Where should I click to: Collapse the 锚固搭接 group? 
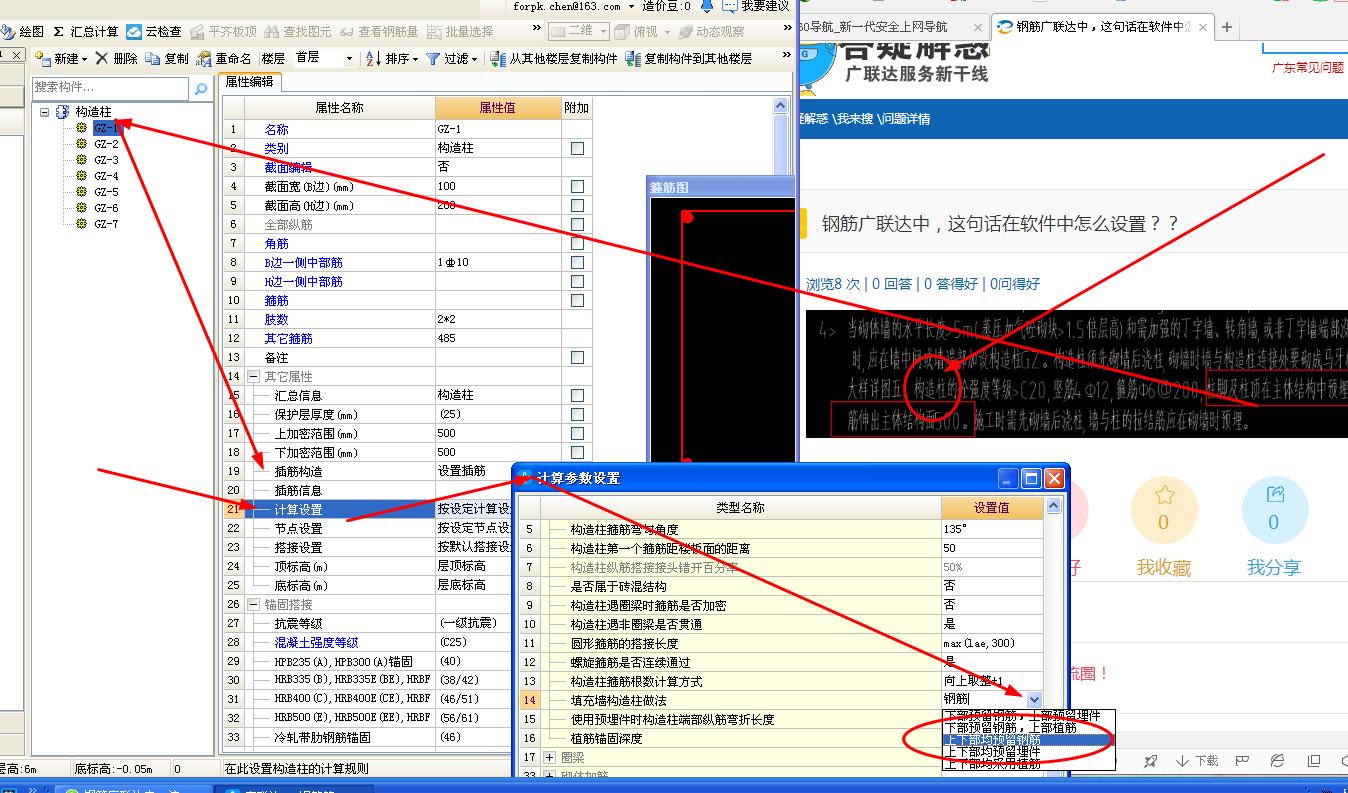(253, 604)
